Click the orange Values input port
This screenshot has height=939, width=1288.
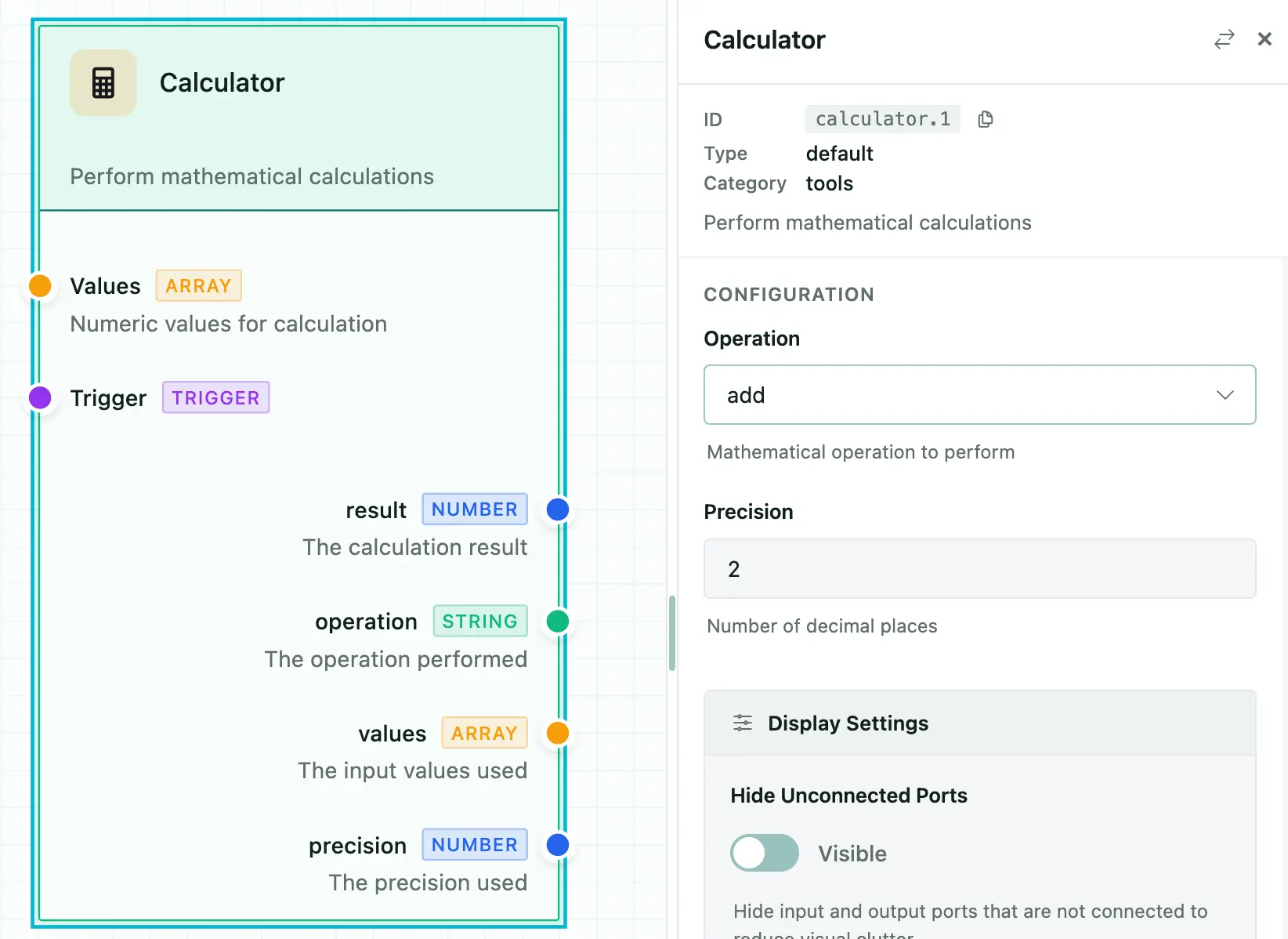[40, 286]
